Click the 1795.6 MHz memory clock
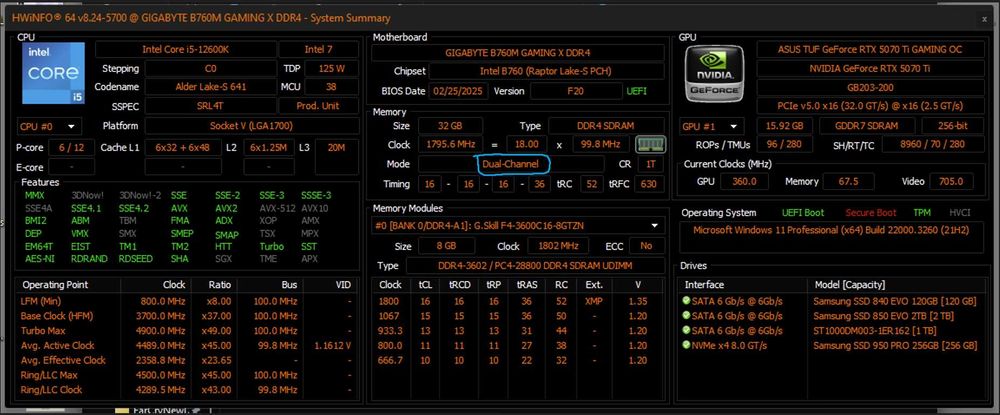 point(450,145)
